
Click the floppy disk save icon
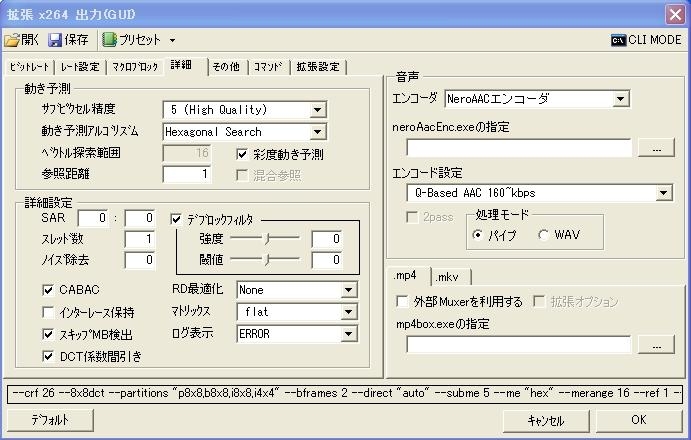click(x=55, y=40)
